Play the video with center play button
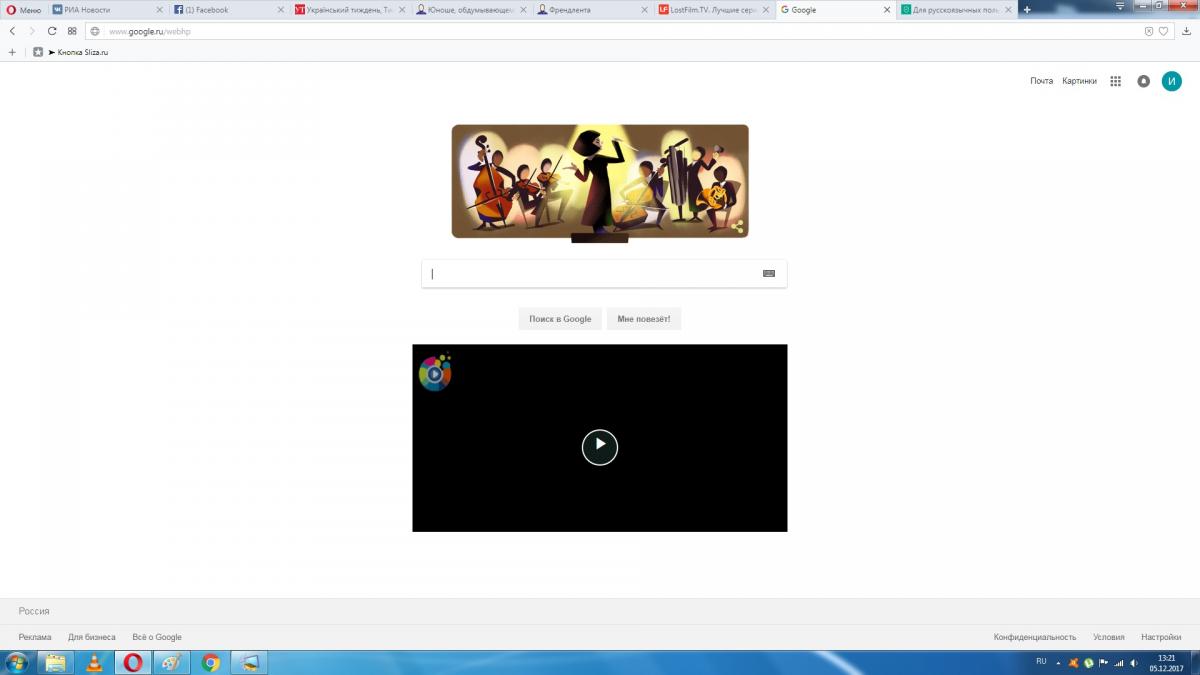Viewport: 1200px width, 675px height. coord(600,447)
